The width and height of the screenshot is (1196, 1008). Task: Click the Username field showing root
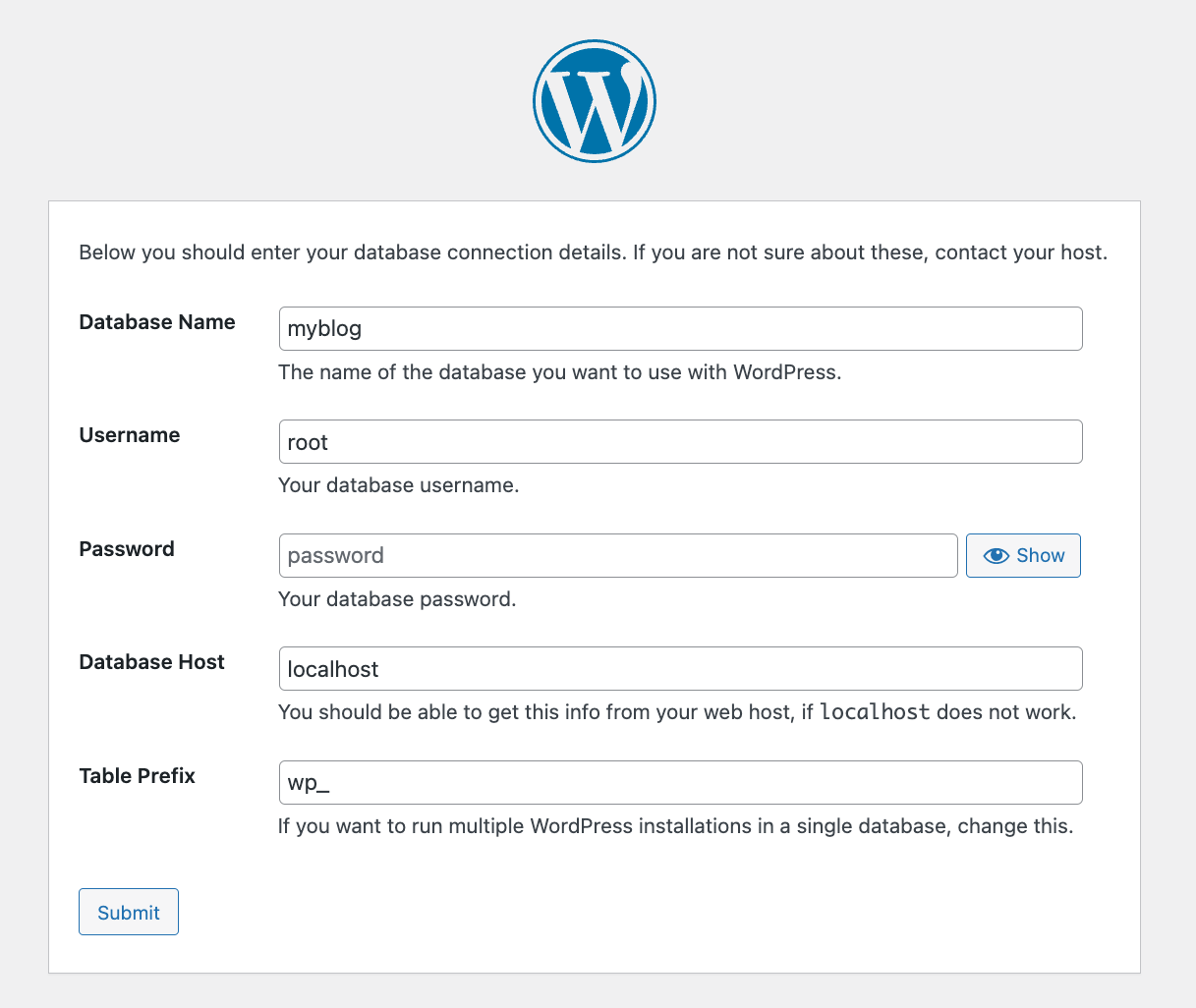(680, 441)
